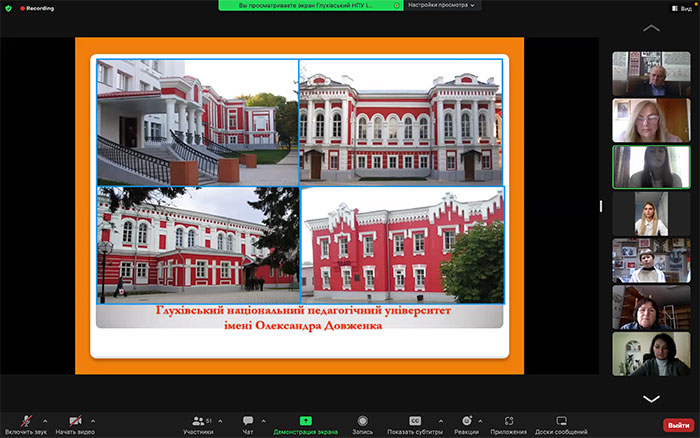Click the Вид view button
Viewport: 700px width, 438px height.
point(682,8)
